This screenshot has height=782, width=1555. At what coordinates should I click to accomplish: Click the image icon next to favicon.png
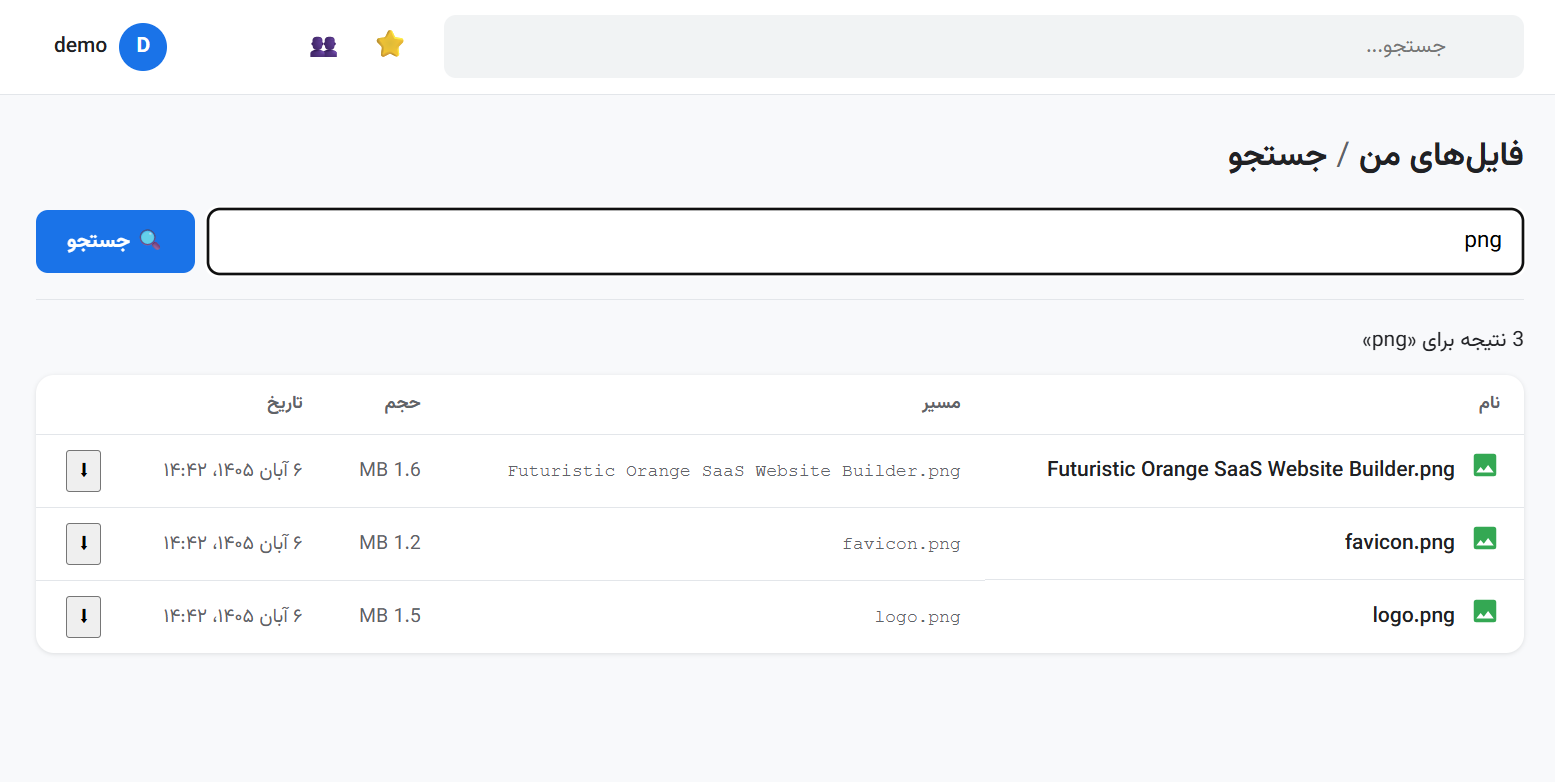pyautogui.click(x=1485, y=539)
